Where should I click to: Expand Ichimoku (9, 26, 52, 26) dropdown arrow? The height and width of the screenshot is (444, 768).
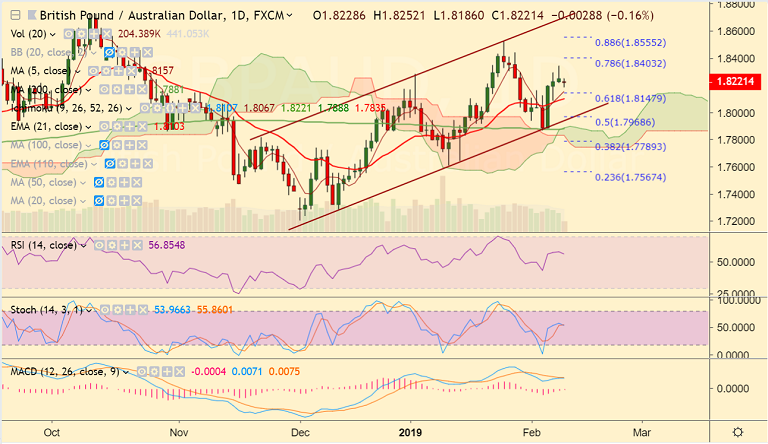pyautogui.click(x=129, y=109)
